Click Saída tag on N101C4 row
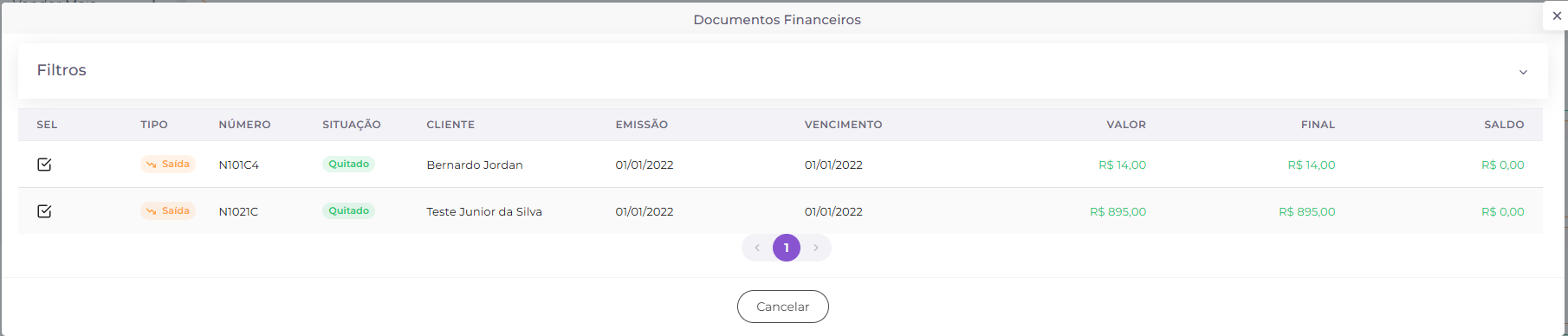The width and height of the screenshot is (1568, 336). click(168, 165)
